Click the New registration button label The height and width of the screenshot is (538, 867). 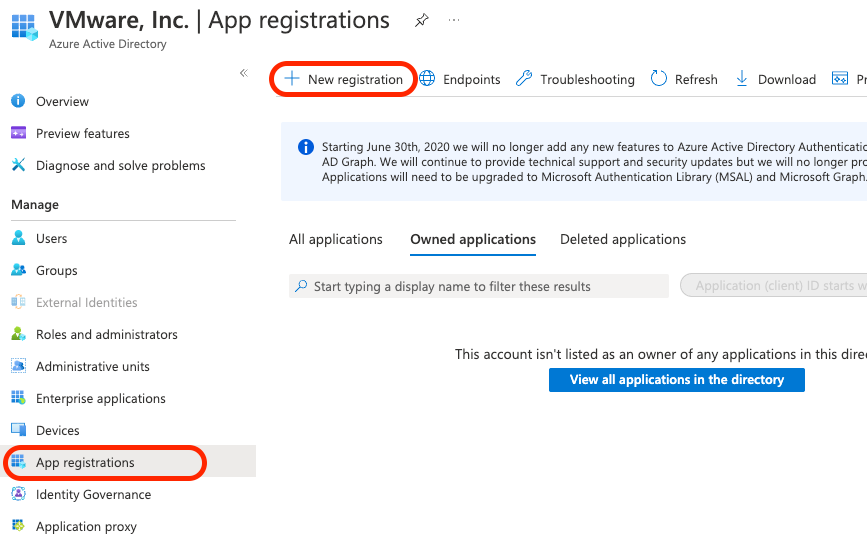pyautogui.click(x=355, y=80)
